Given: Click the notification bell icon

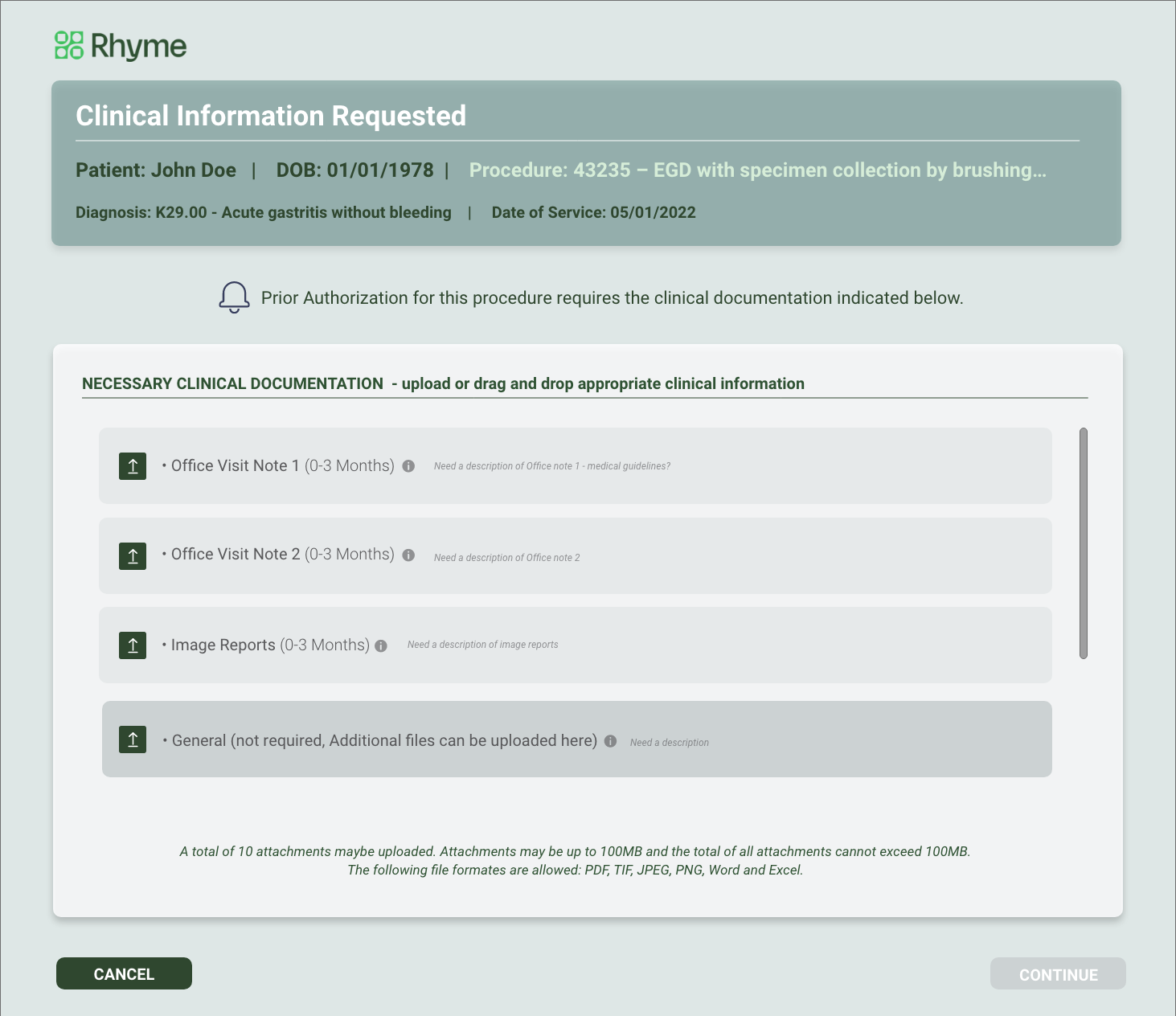Looking at the screenshot, I should pyautogui.click(x=234, y=297).
